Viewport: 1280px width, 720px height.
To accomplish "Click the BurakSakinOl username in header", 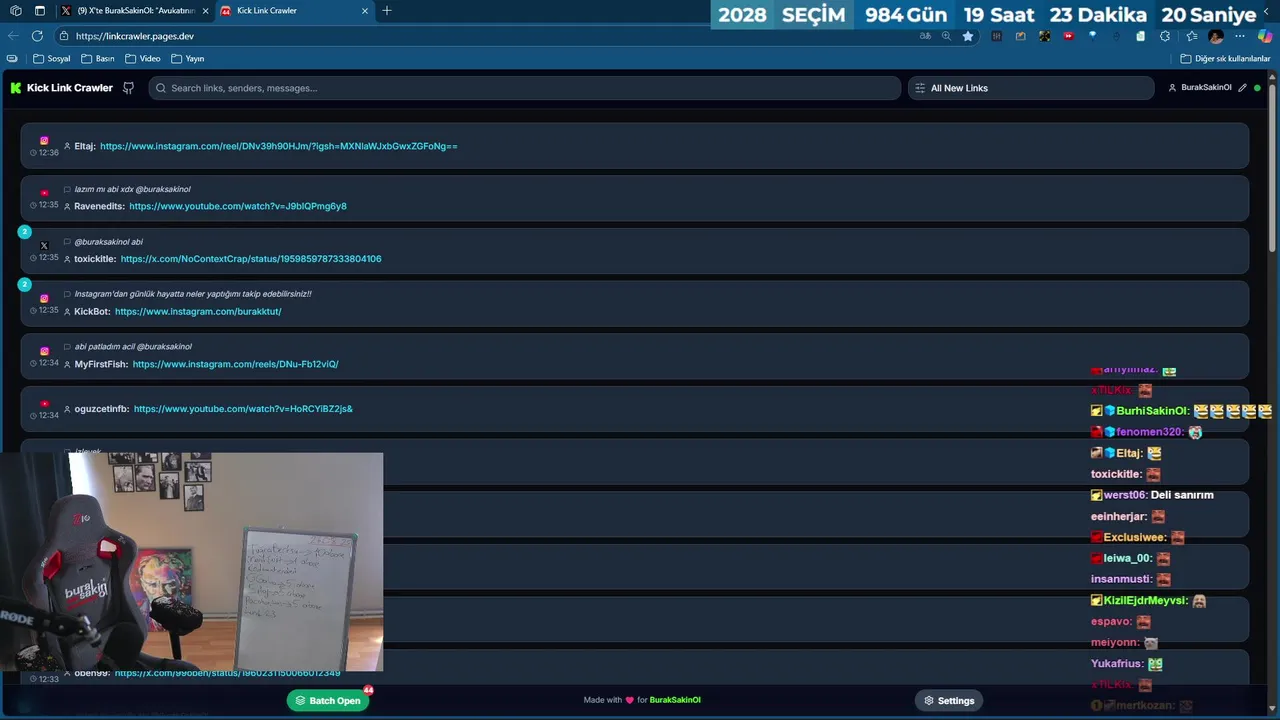I will (1206, 88).
